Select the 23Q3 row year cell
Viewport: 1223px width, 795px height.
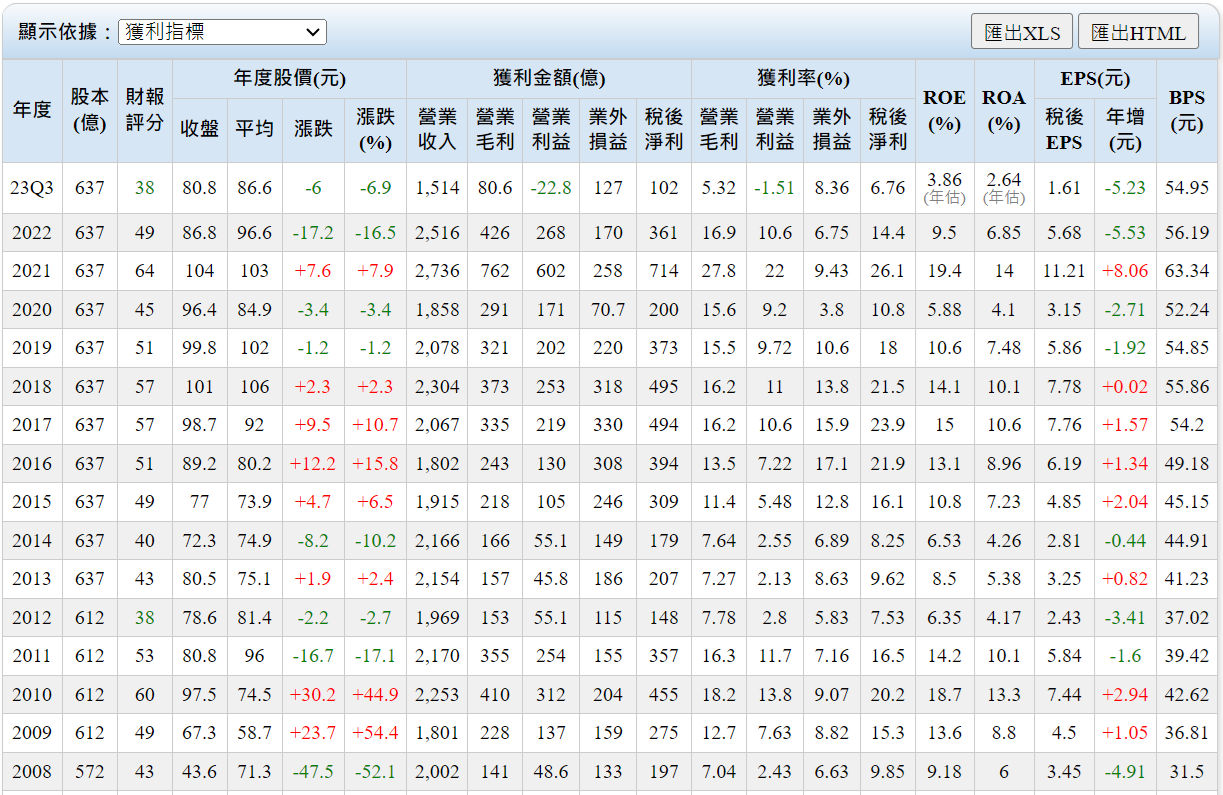[32, 188]
